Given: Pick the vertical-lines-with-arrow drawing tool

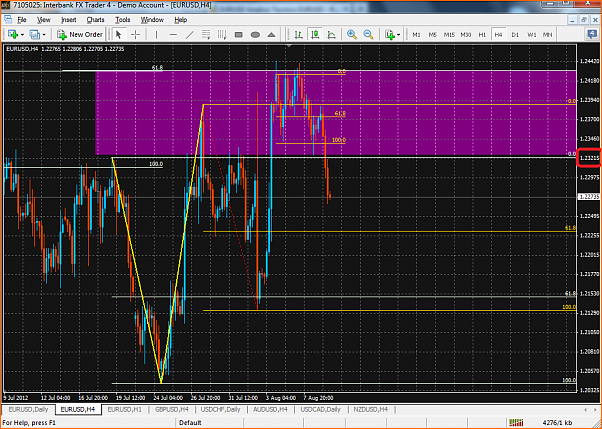Looking at the screenshot, I should tap(222, 35).
